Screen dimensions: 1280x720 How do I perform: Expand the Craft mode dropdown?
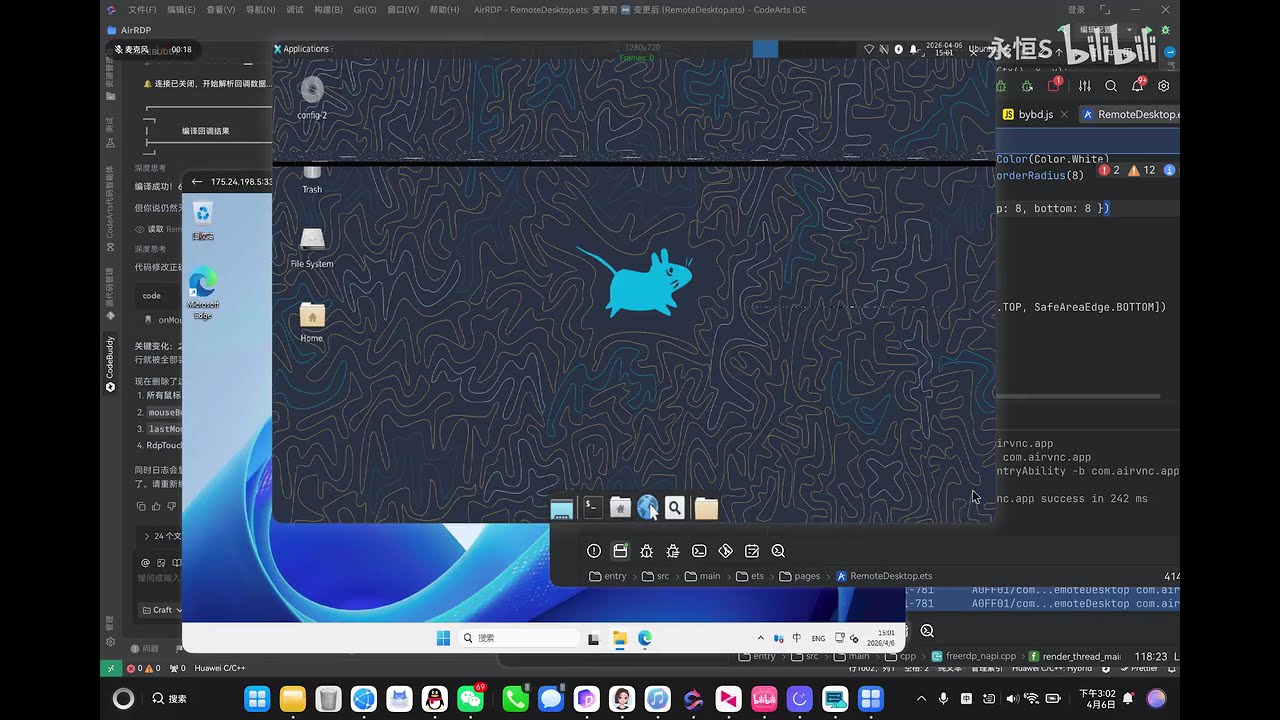[162, 610]
